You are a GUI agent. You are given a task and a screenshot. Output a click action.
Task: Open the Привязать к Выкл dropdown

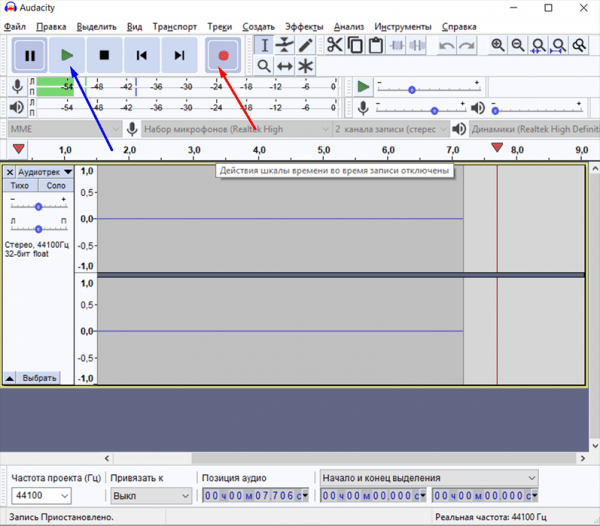[x=151, y=496]
